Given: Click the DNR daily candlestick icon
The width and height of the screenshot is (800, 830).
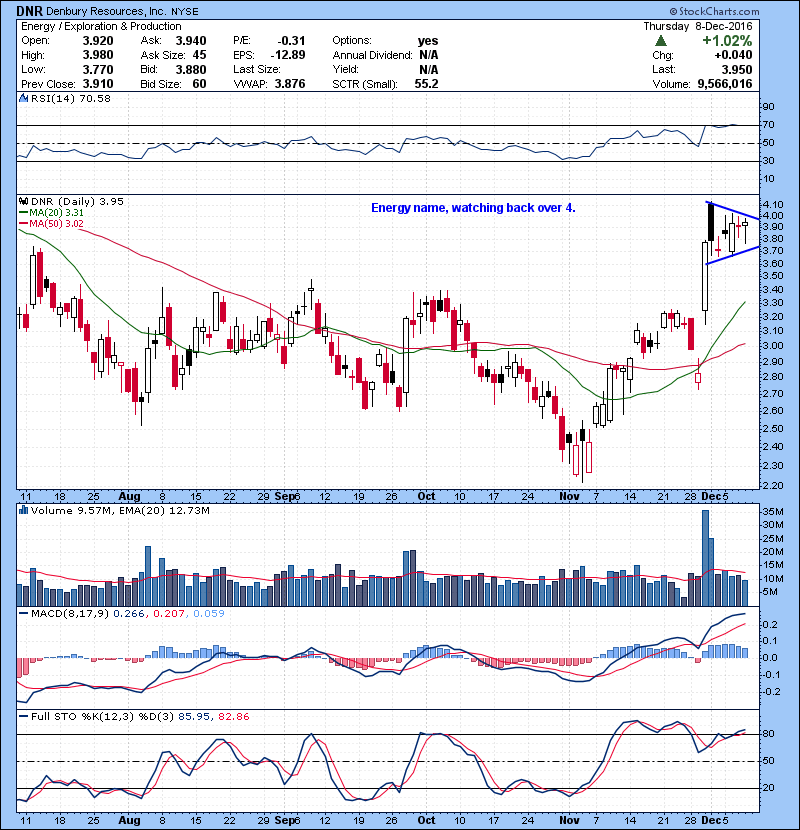Looking at the screenshot, I should point(23,201).
